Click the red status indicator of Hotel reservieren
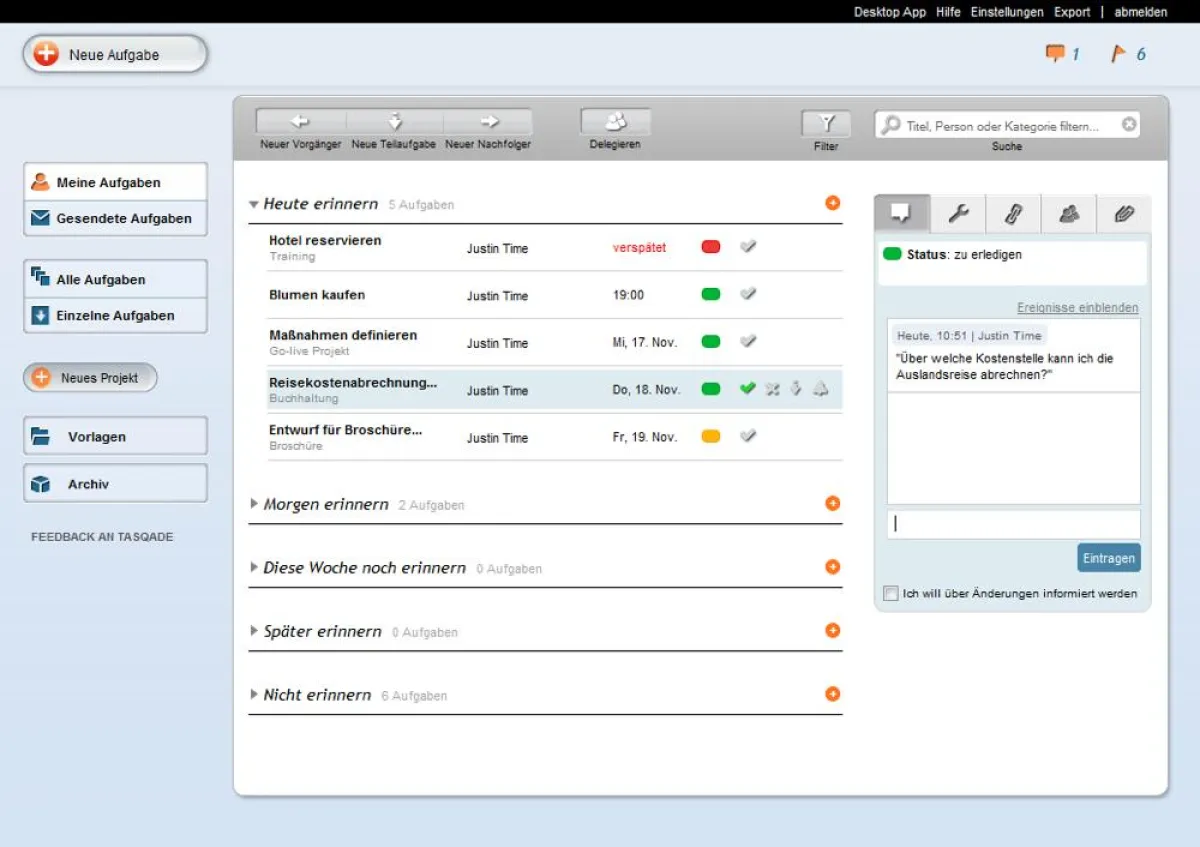The height and width of the screenshot is (847, 1200). (710, 246)
